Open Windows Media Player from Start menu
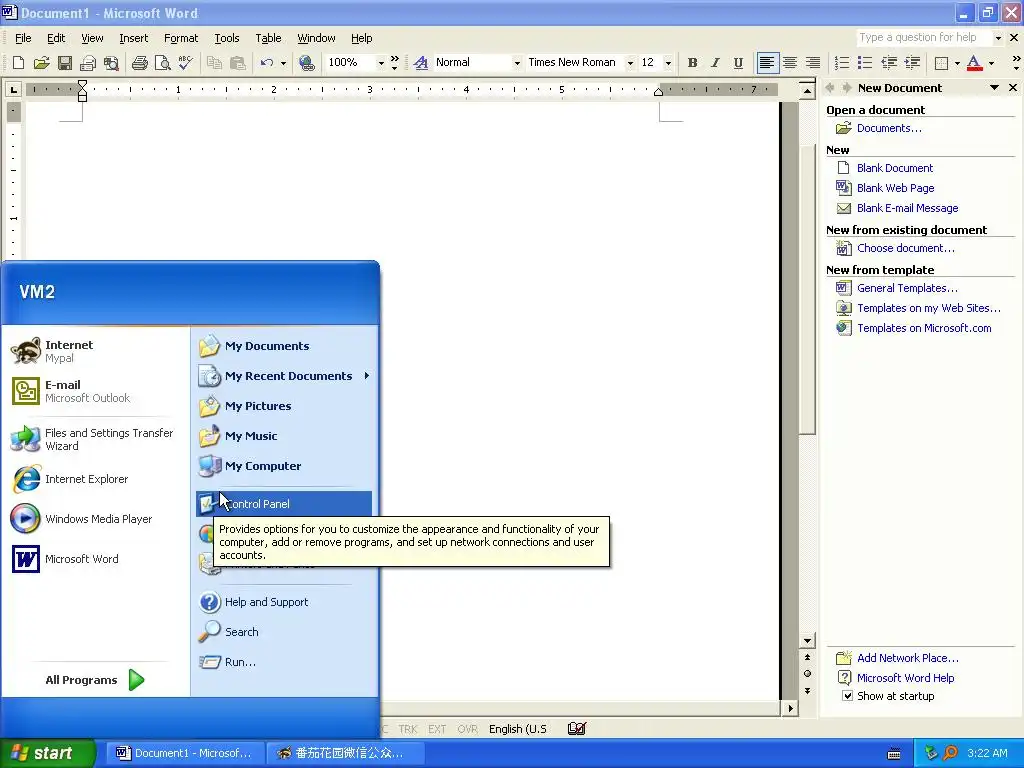 coord(95,519)
